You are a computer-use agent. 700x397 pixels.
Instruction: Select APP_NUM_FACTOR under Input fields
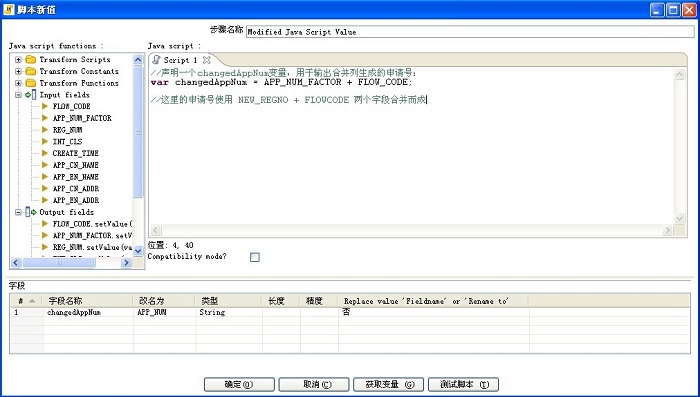(x=82, y=118)
